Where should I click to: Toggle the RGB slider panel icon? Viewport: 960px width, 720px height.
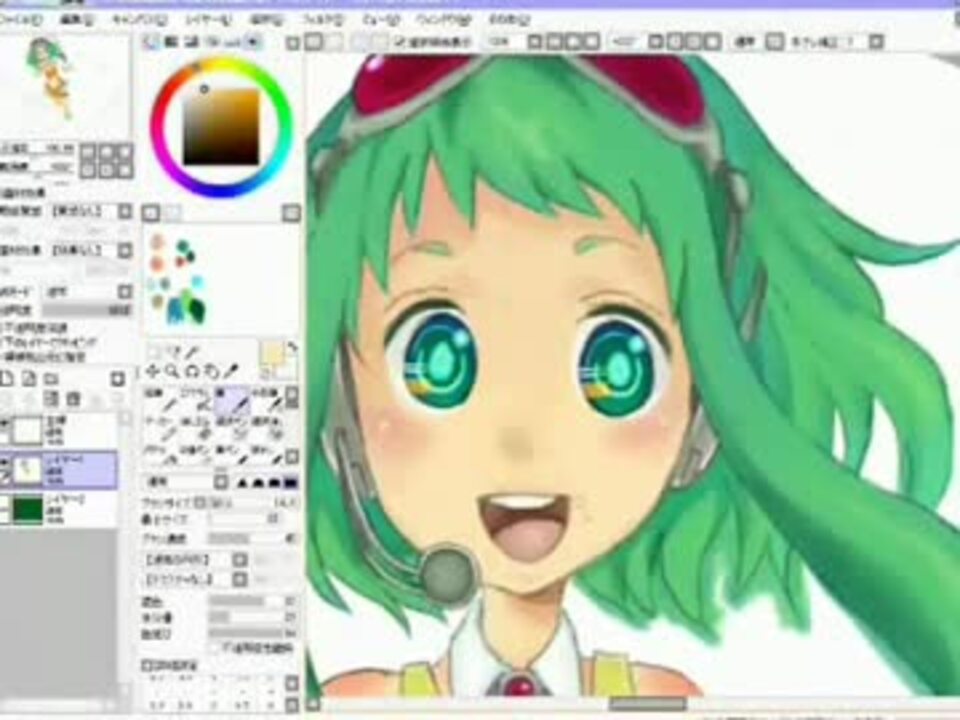coord(171,42)
